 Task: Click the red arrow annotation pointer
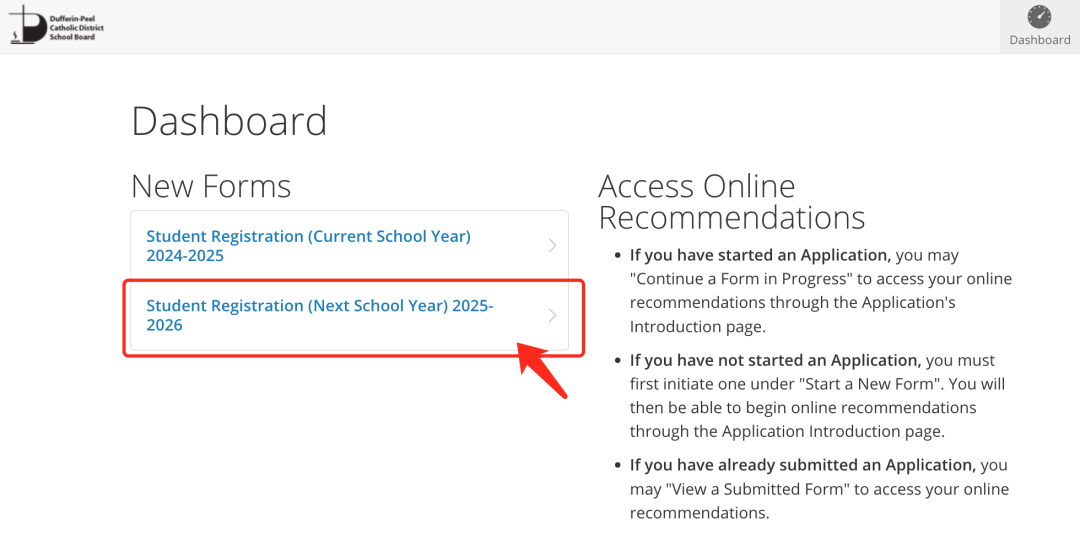pyautogui.click(x=541, y=369)
